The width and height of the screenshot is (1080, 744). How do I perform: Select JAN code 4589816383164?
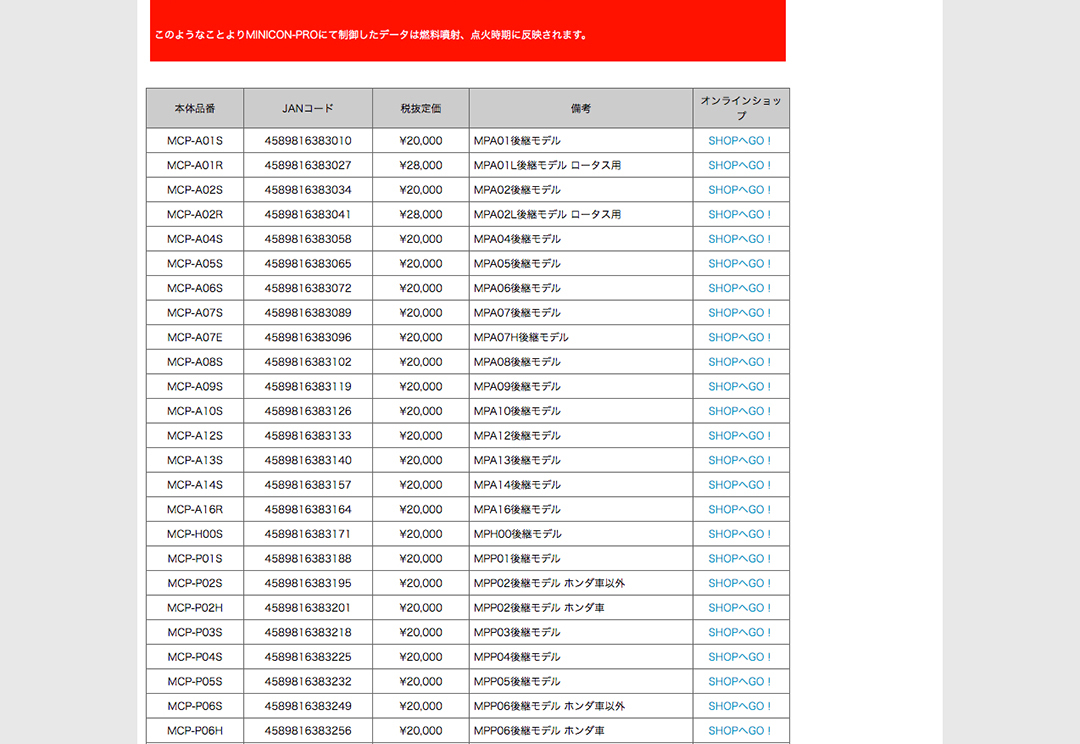point(308,509)
